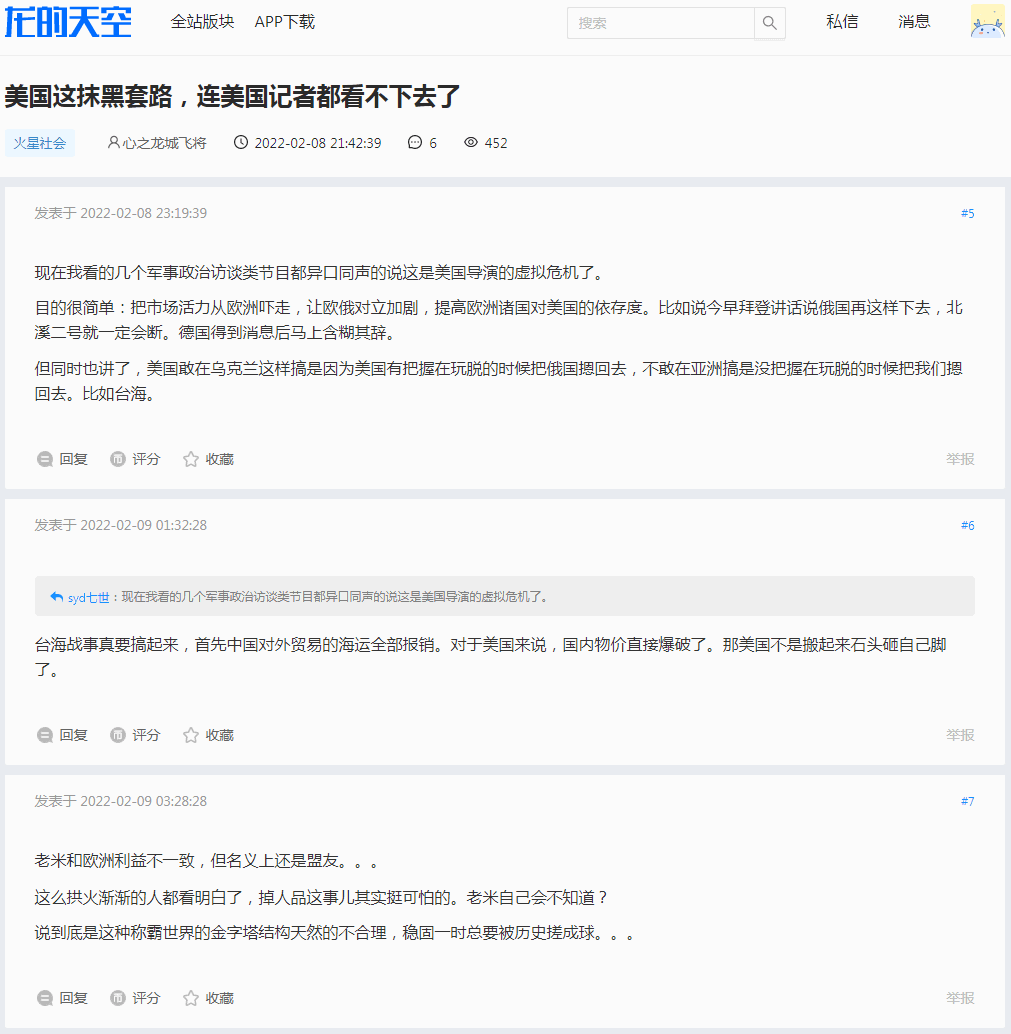
Task: Click the 收藏 star on post #5
Action: pyautogui.click(x=191, y=459)
